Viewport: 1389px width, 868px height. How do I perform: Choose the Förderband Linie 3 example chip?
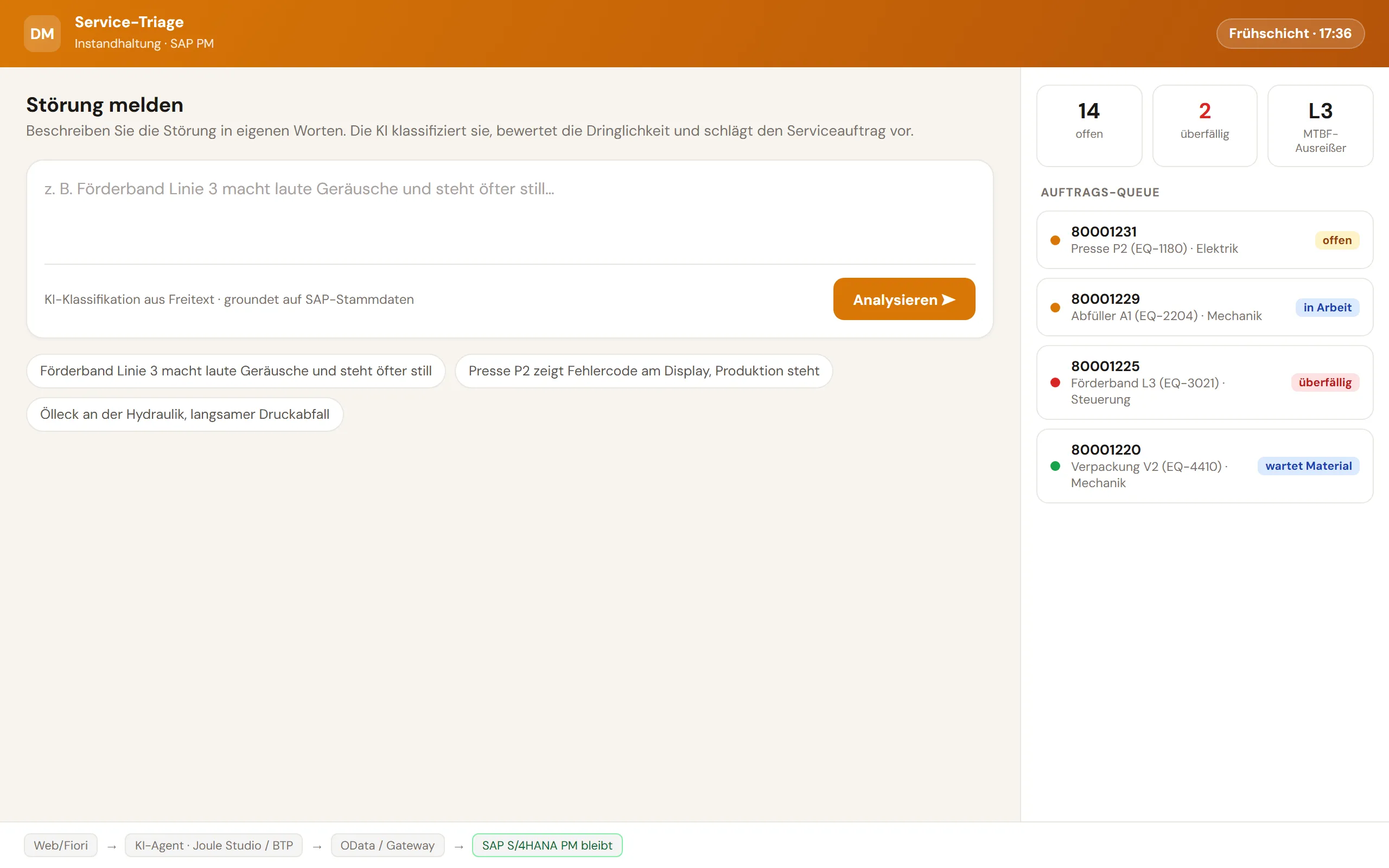click(x=236, y=371)
